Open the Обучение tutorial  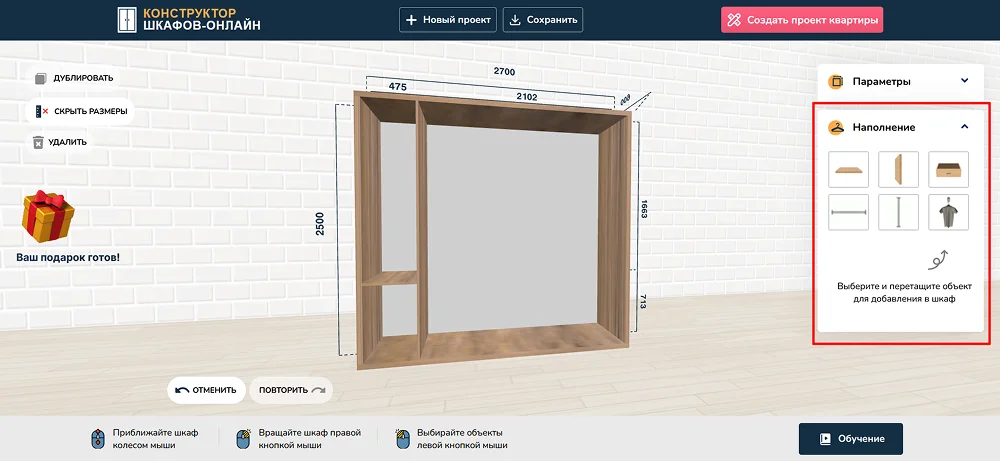(850, 439)
